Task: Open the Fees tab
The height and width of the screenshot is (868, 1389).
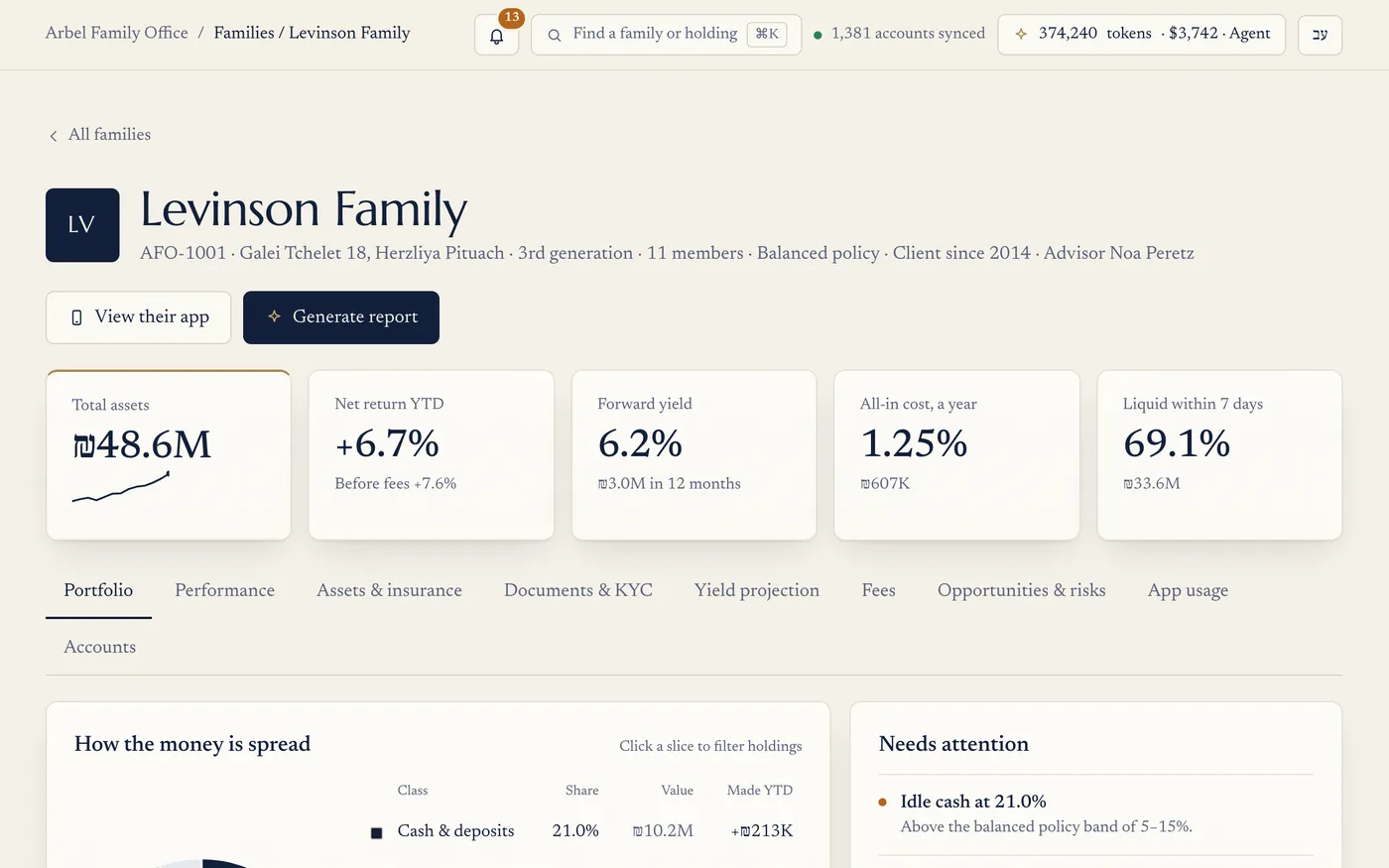Action: tap(879, 590)
